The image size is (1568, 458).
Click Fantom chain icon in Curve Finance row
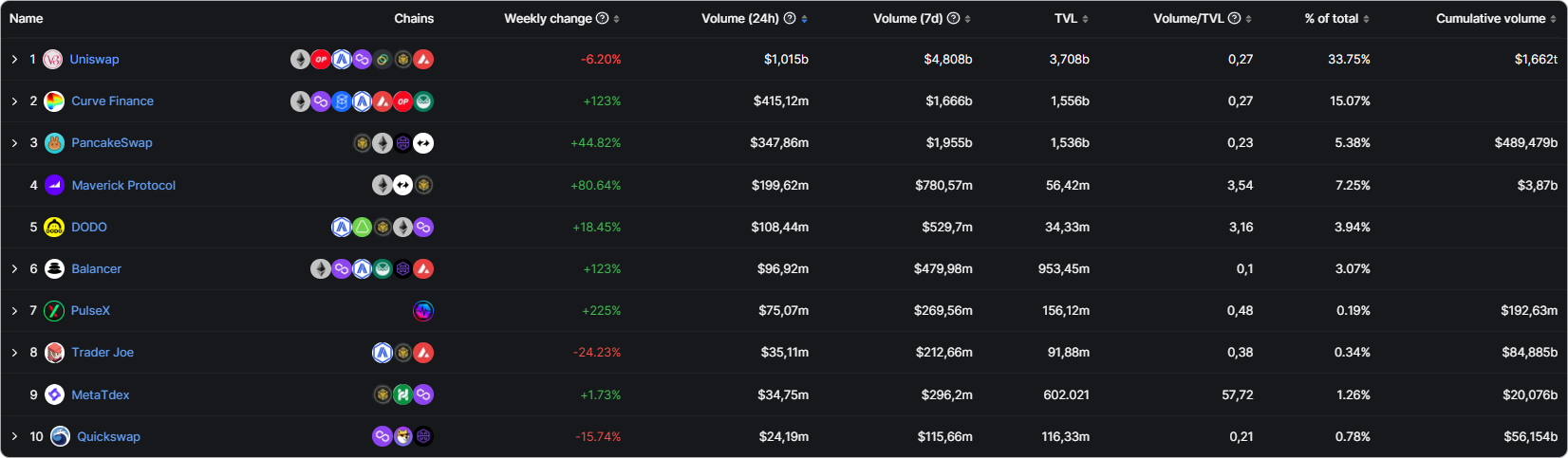342,101
